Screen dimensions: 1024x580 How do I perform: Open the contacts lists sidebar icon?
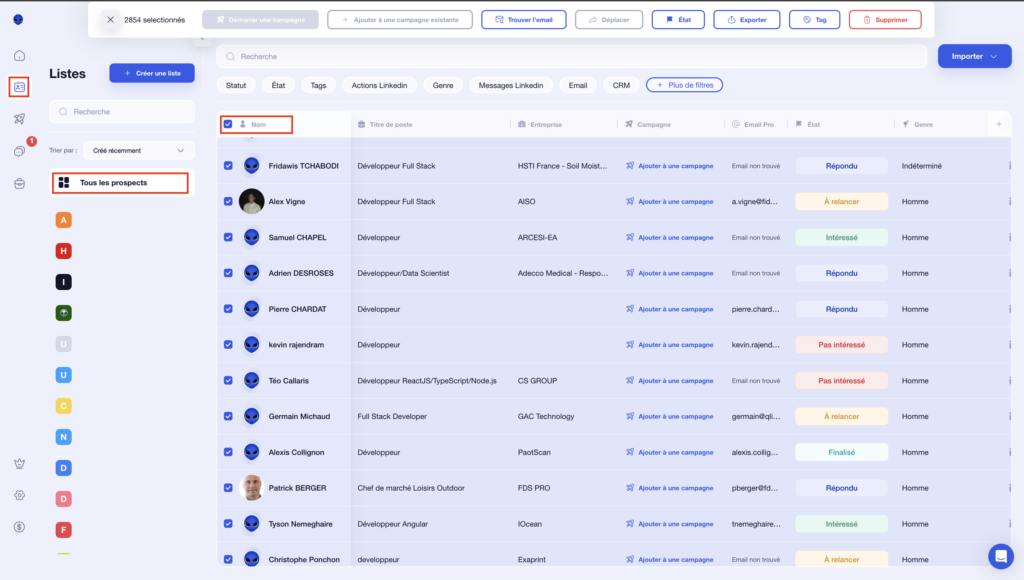tap(20, 87)
